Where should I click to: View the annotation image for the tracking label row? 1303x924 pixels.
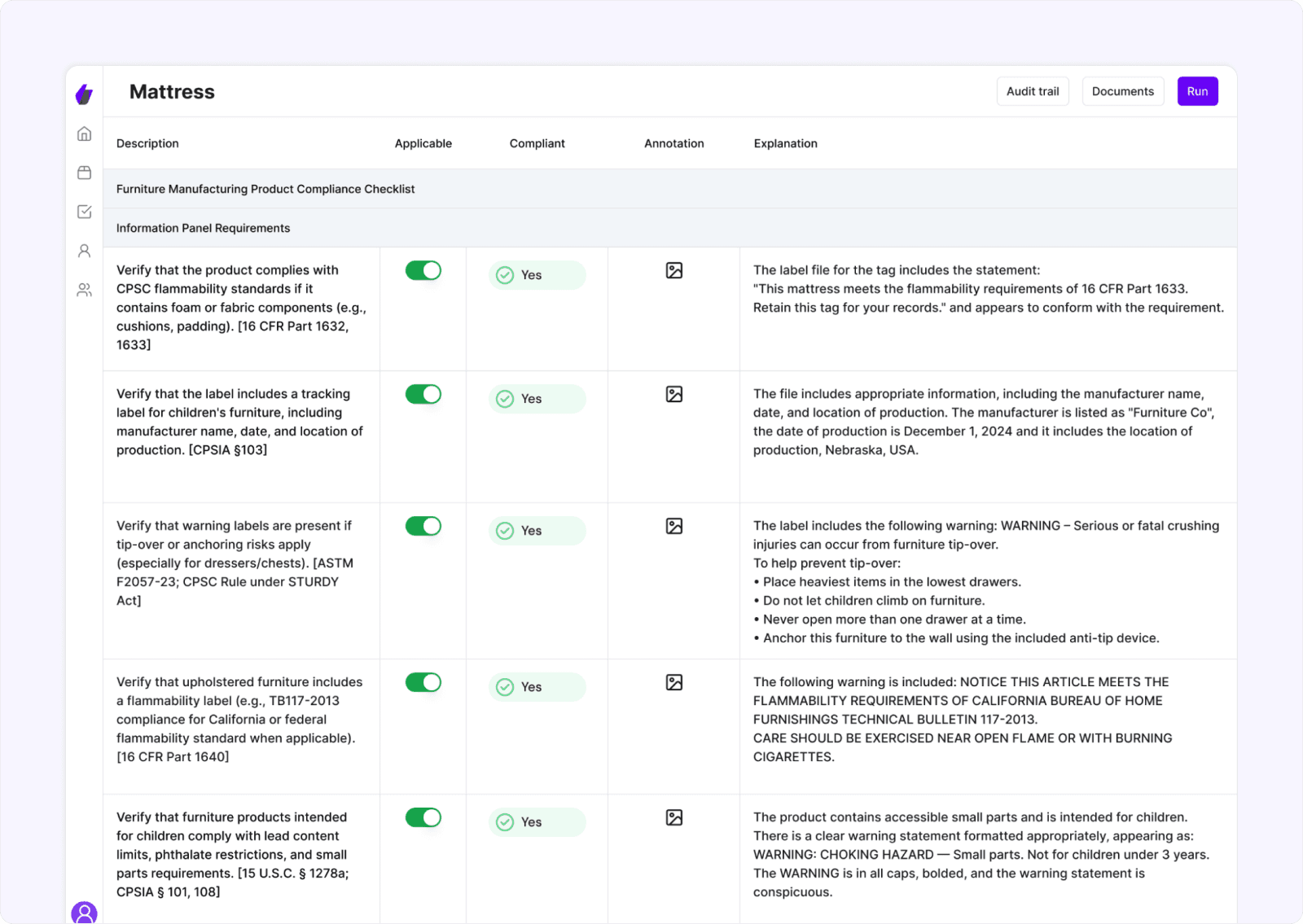[673, 393]
